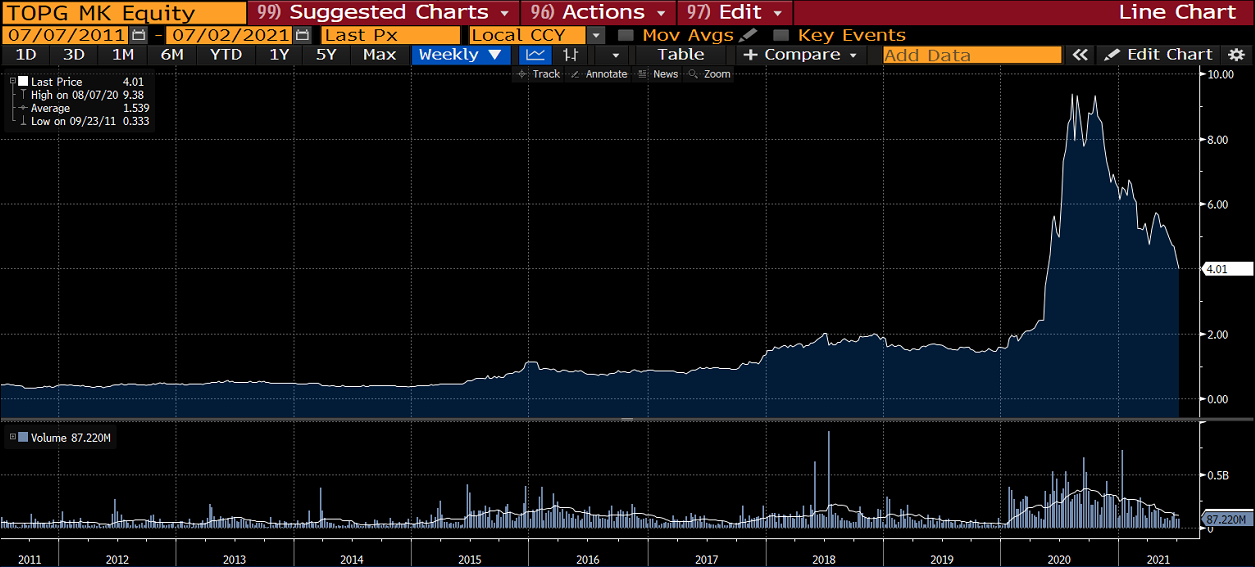Click the Add Data input field
This screenshot has height=567, width=1255.
[x=971, y=55]
